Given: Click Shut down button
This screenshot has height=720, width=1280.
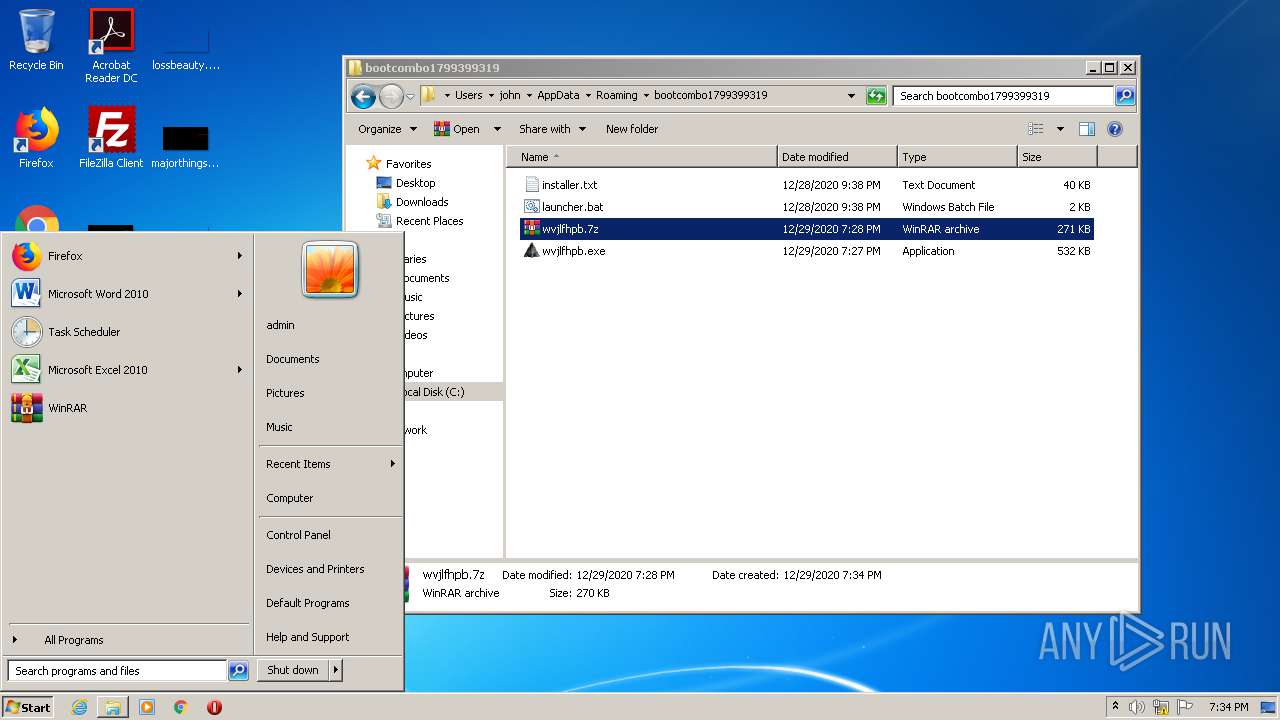Looking at the screenshot, I should [x=293, y=670].
